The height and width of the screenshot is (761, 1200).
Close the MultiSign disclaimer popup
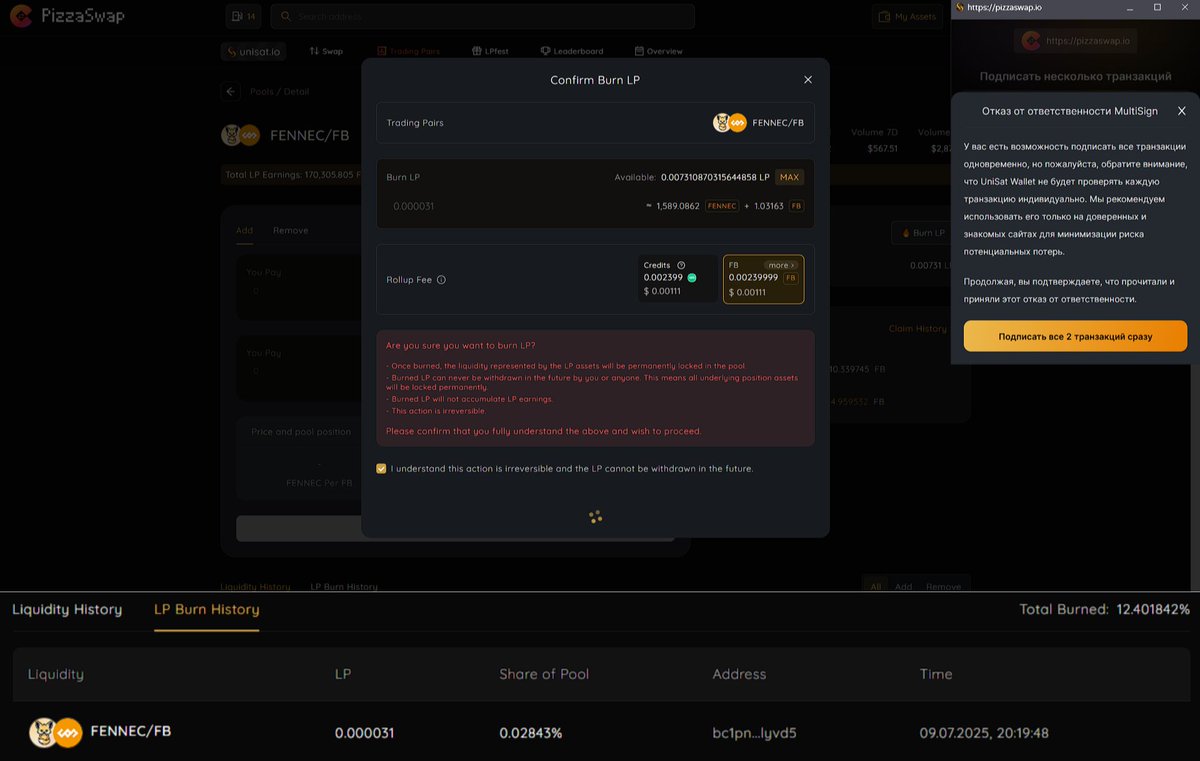pos(1181,111)
